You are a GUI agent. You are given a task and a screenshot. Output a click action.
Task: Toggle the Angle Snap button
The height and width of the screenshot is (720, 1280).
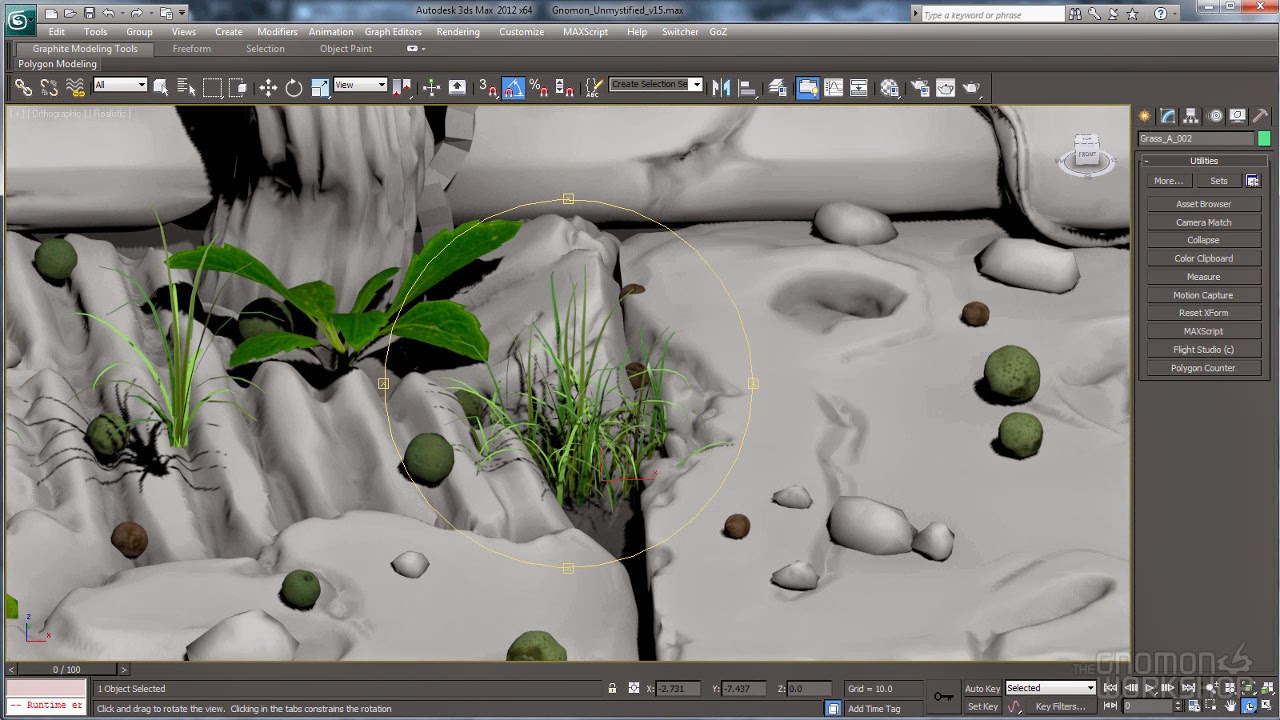[x=513, y=88]
